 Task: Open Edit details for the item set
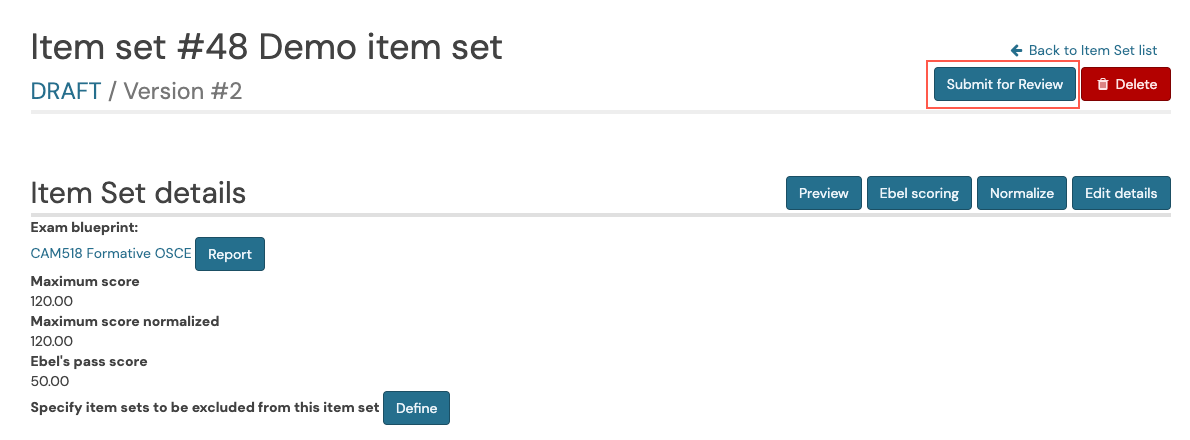[x=1121, y=193]
